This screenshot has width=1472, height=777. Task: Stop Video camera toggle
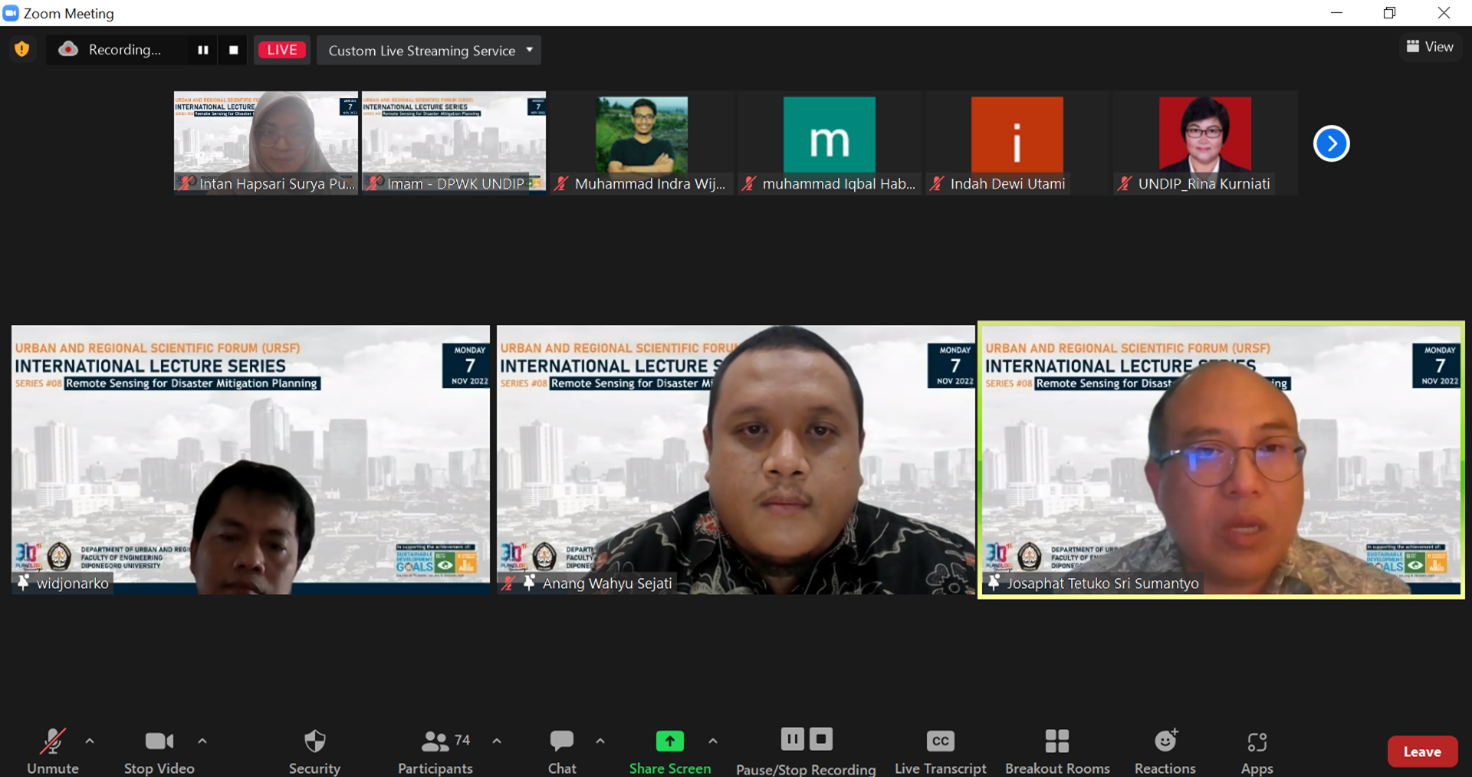coord(159,750)
